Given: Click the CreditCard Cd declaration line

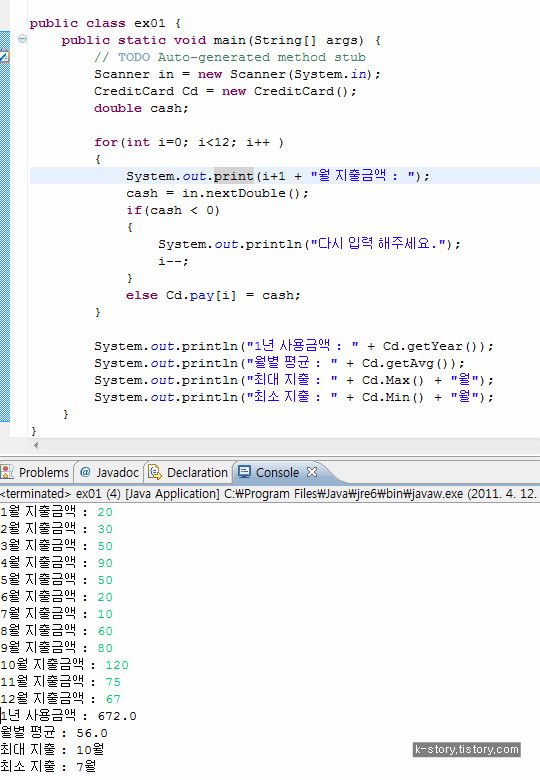Looking at the screenshot, I should [225, 91].
